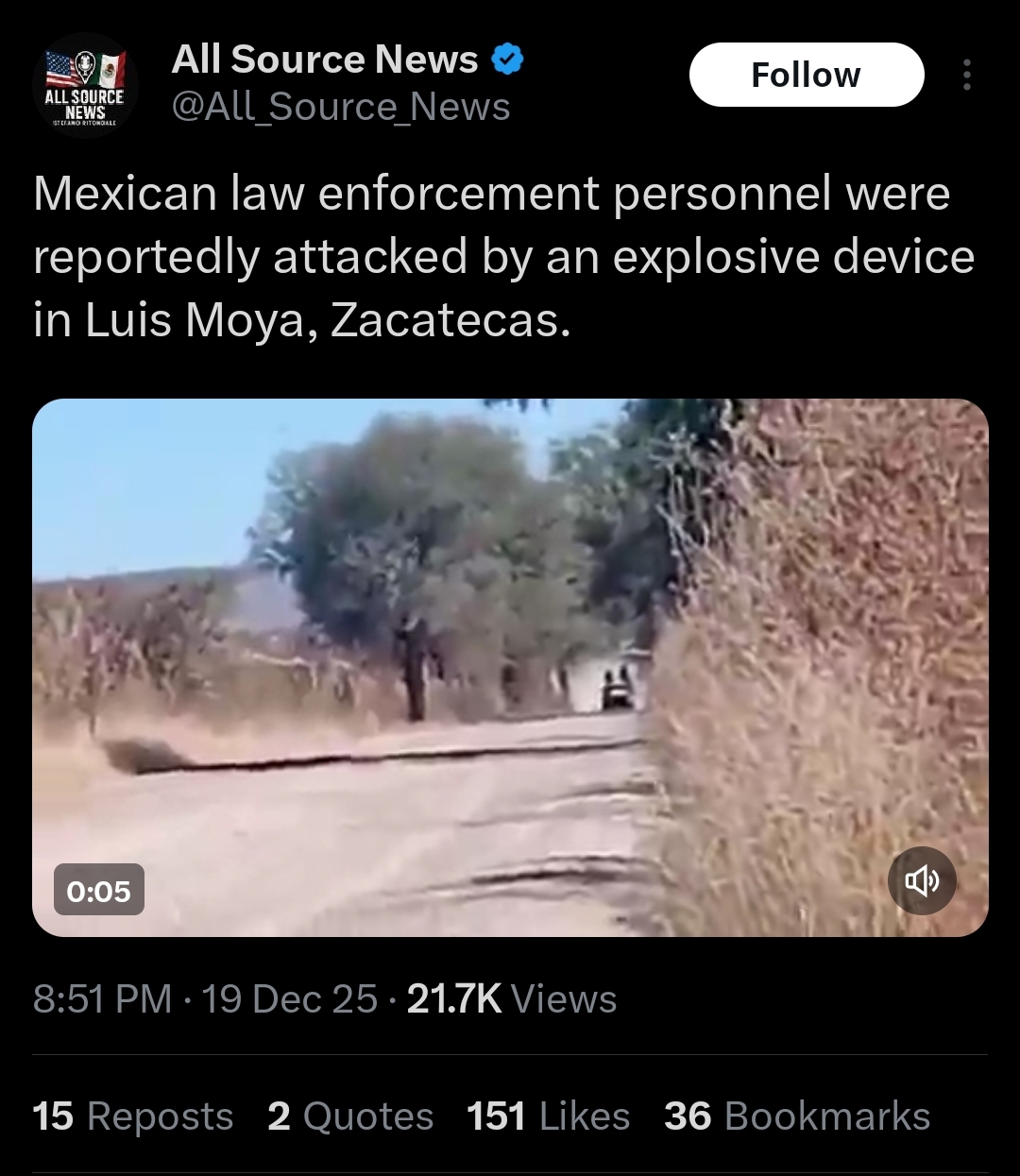The image size is (1020, 1176).
Task: Toggle video sound with speaker icon
Action: point(922,881)
